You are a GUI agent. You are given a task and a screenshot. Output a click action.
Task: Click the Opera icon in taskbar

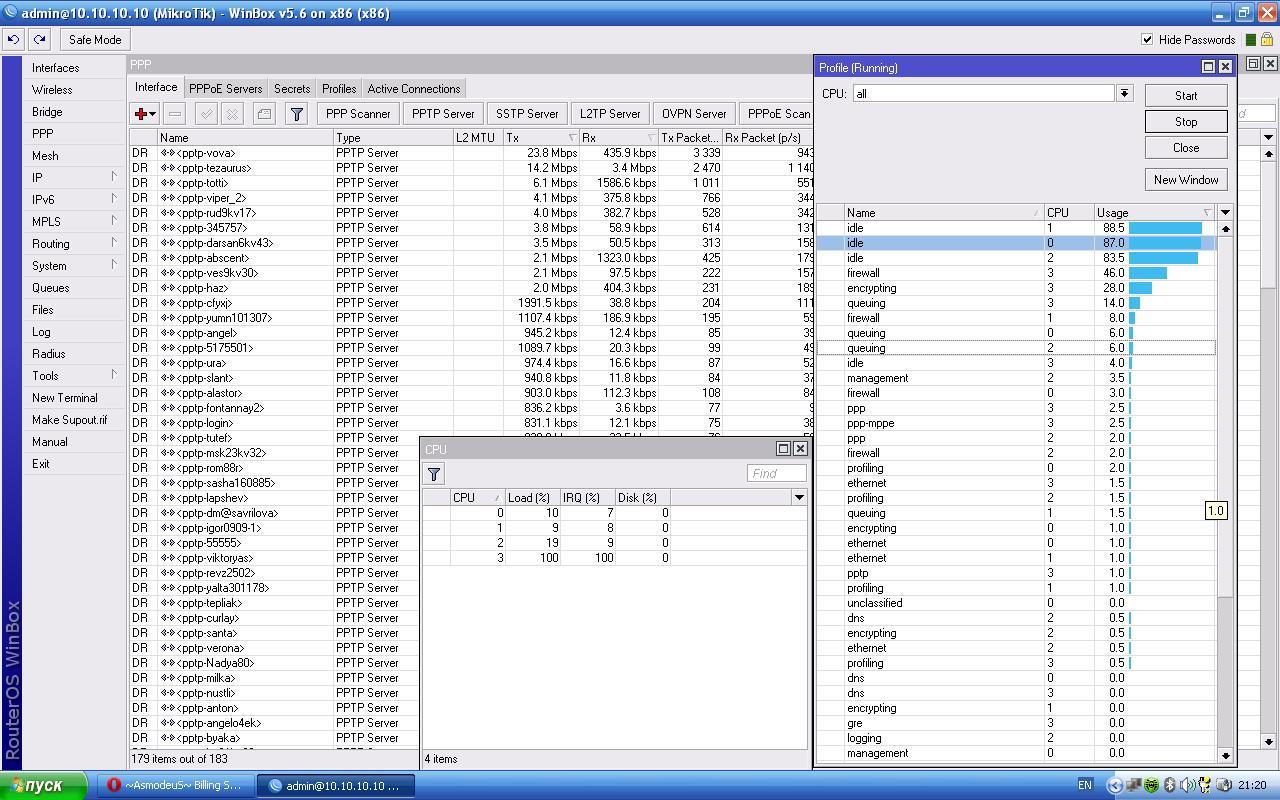114,786
